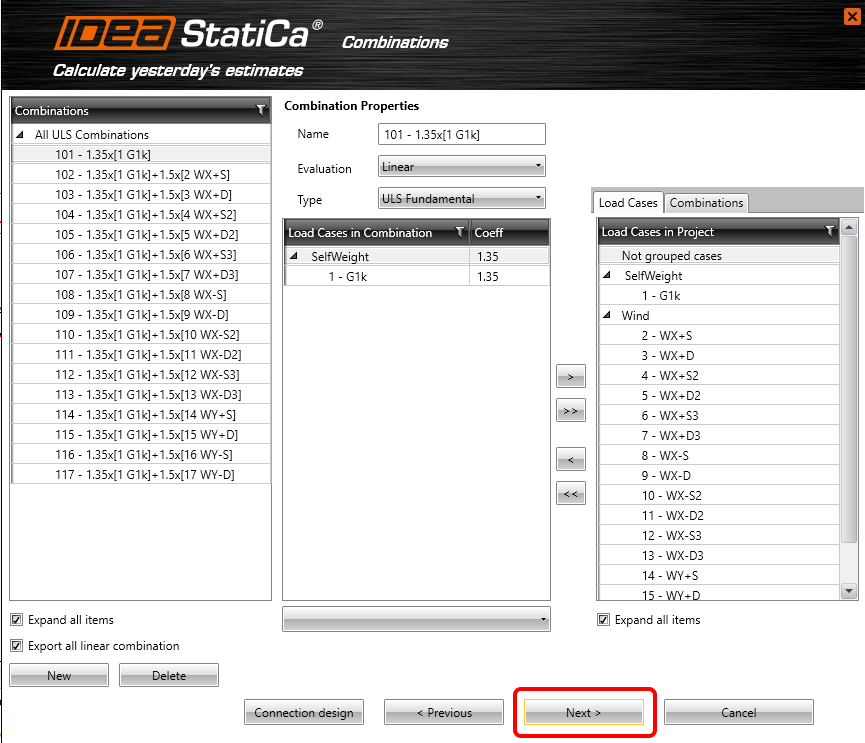Select combination 117 with WY-D

point(141,474)
